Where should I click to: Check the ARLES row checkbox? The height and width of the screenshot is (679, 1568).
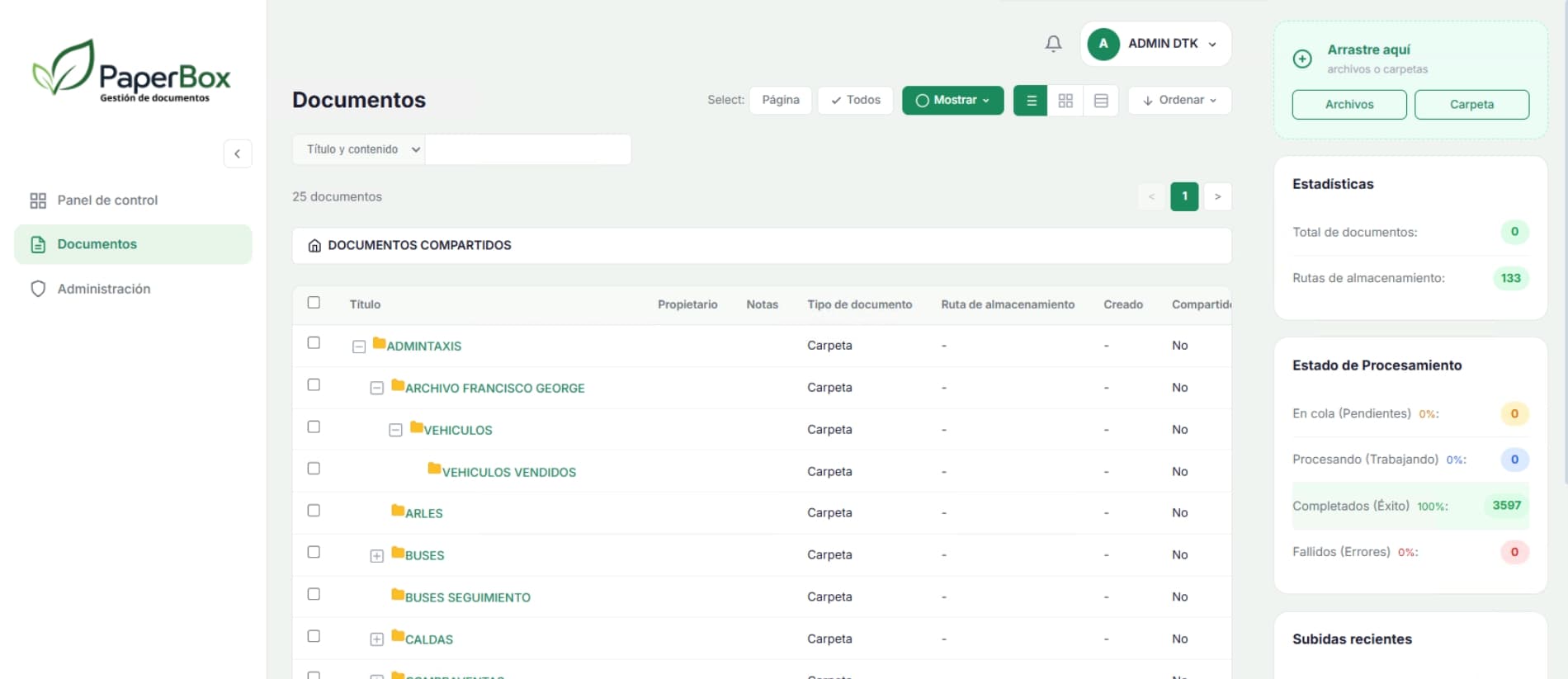pyautogui.click(x=314, y=511)
